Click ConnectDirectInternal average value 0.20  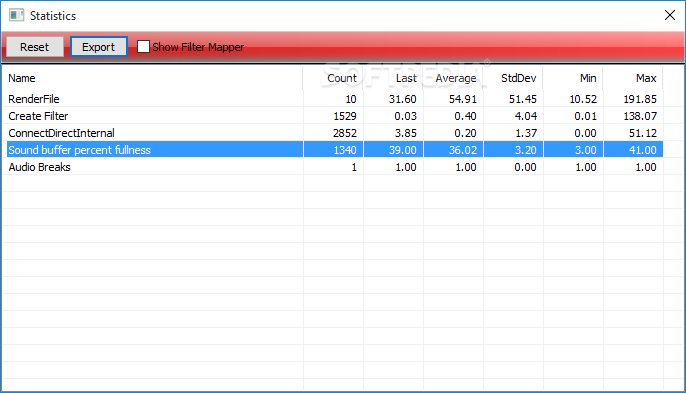point(465,133)
